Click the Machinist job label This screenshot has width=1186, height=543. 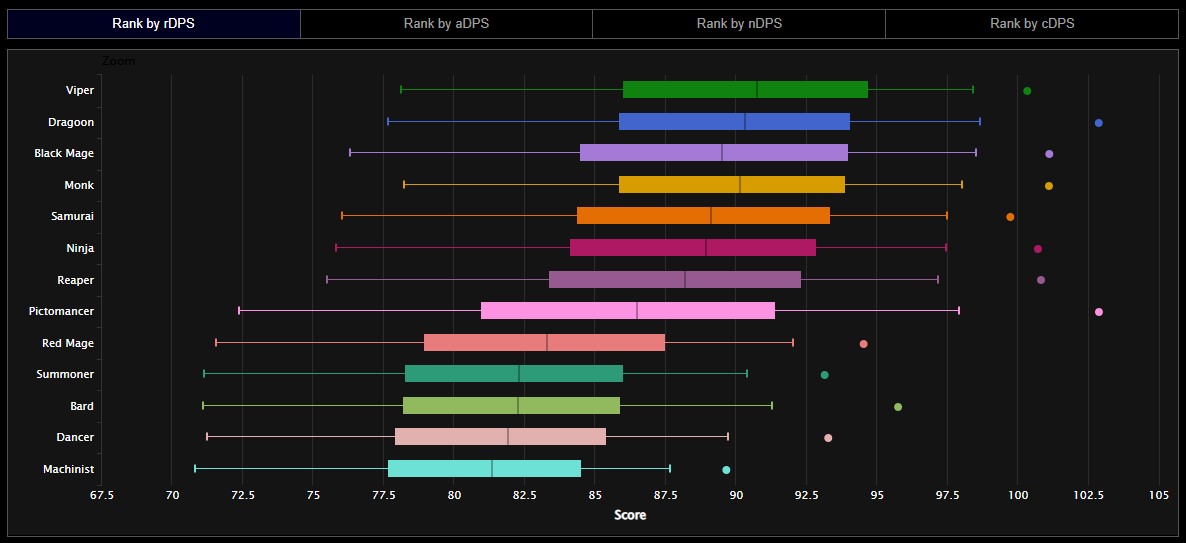69,469
